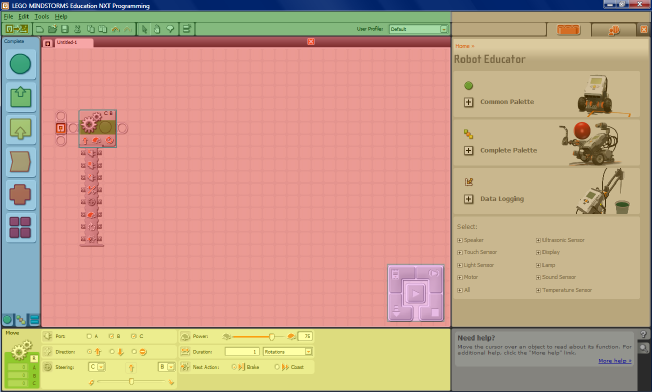The height and width of the screenshot is (392, 652).
Task: Open the Flow blocks palette
Action: pyautogui.click(x=20, y=162)
